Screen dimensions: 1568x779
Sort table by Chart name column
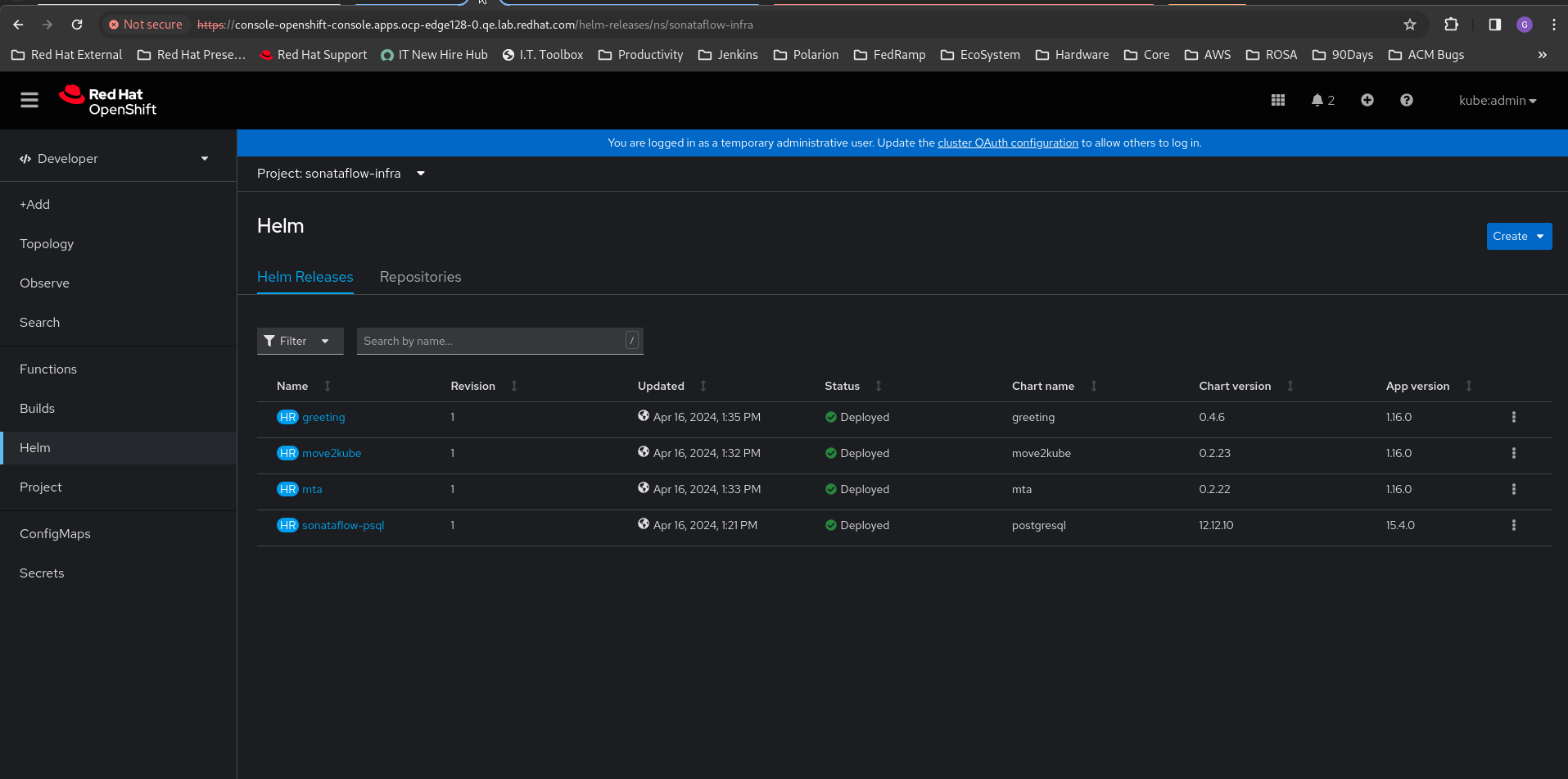pyautogui.click(x=1055, y=386)
